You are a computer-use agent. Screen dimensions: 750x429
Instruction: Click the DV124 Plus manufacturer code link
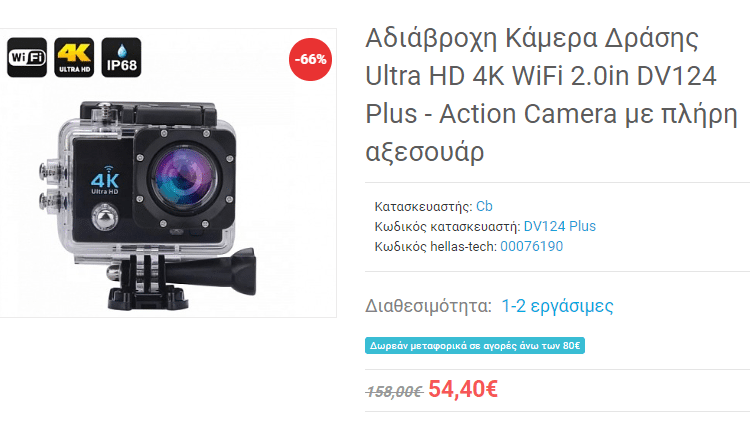coord(560,226)
